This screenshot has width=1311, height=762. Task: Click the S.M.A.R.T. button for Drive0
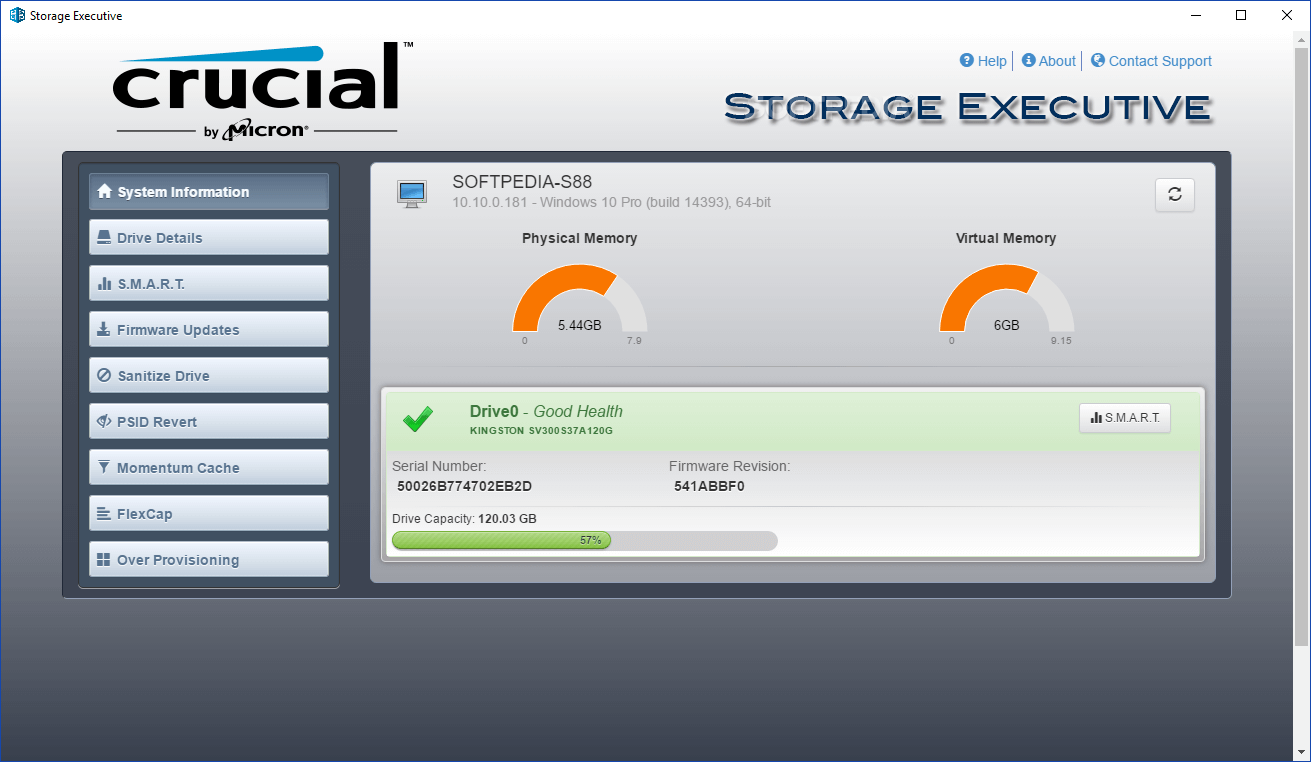pos(1125,418)
